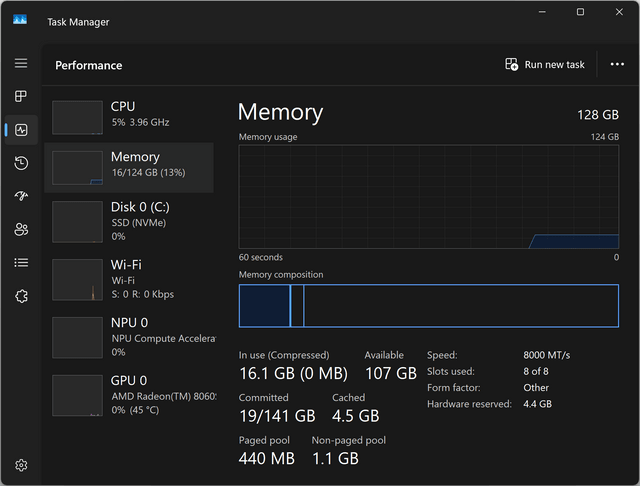The width and height of the screenshot is (640, 486).
Task: Select the CPU performance item
Action: [x=129, y=117]
